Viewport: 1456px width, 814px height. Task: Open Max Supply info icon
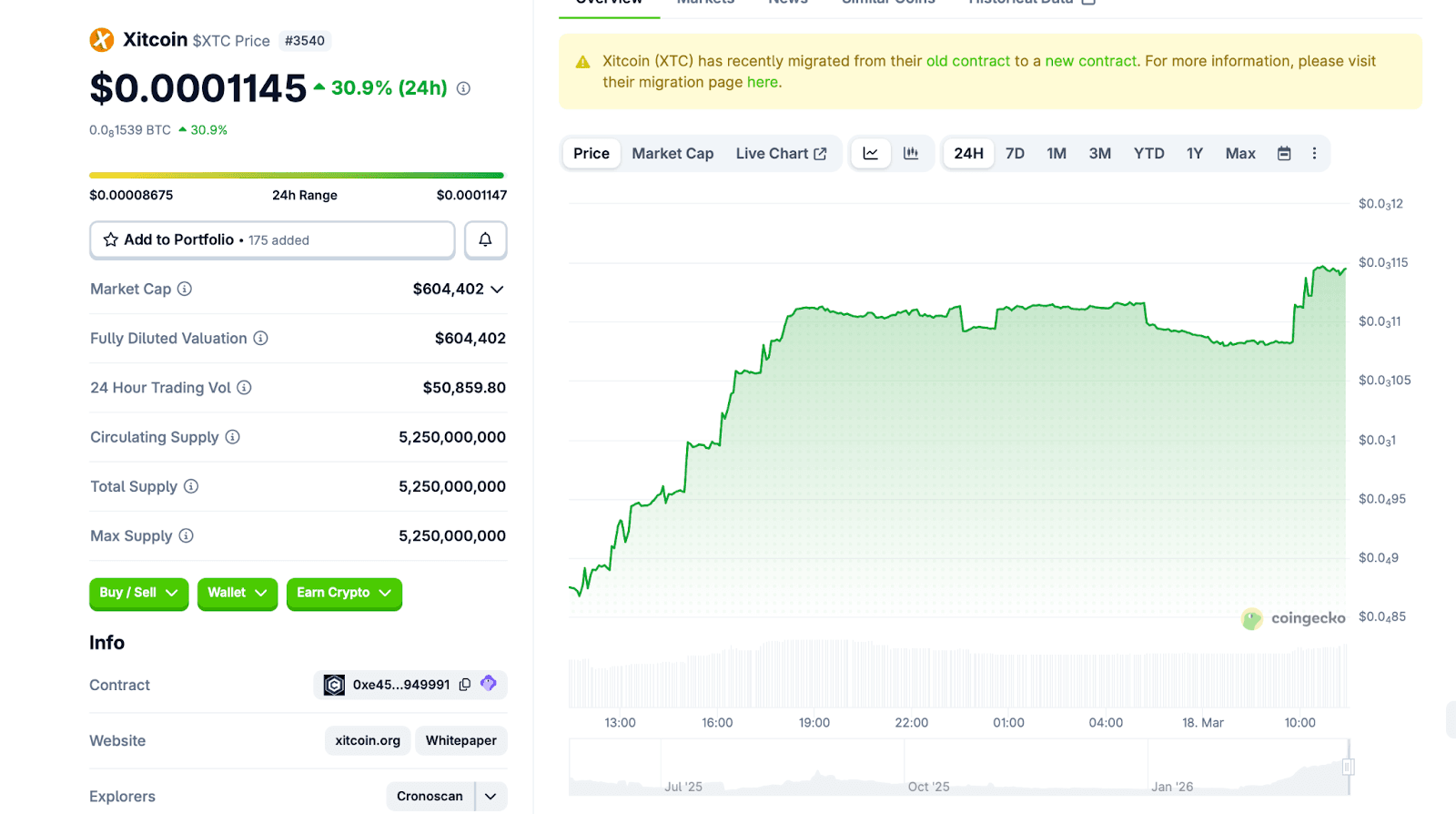pyautogui.click(x=186, y=535)
